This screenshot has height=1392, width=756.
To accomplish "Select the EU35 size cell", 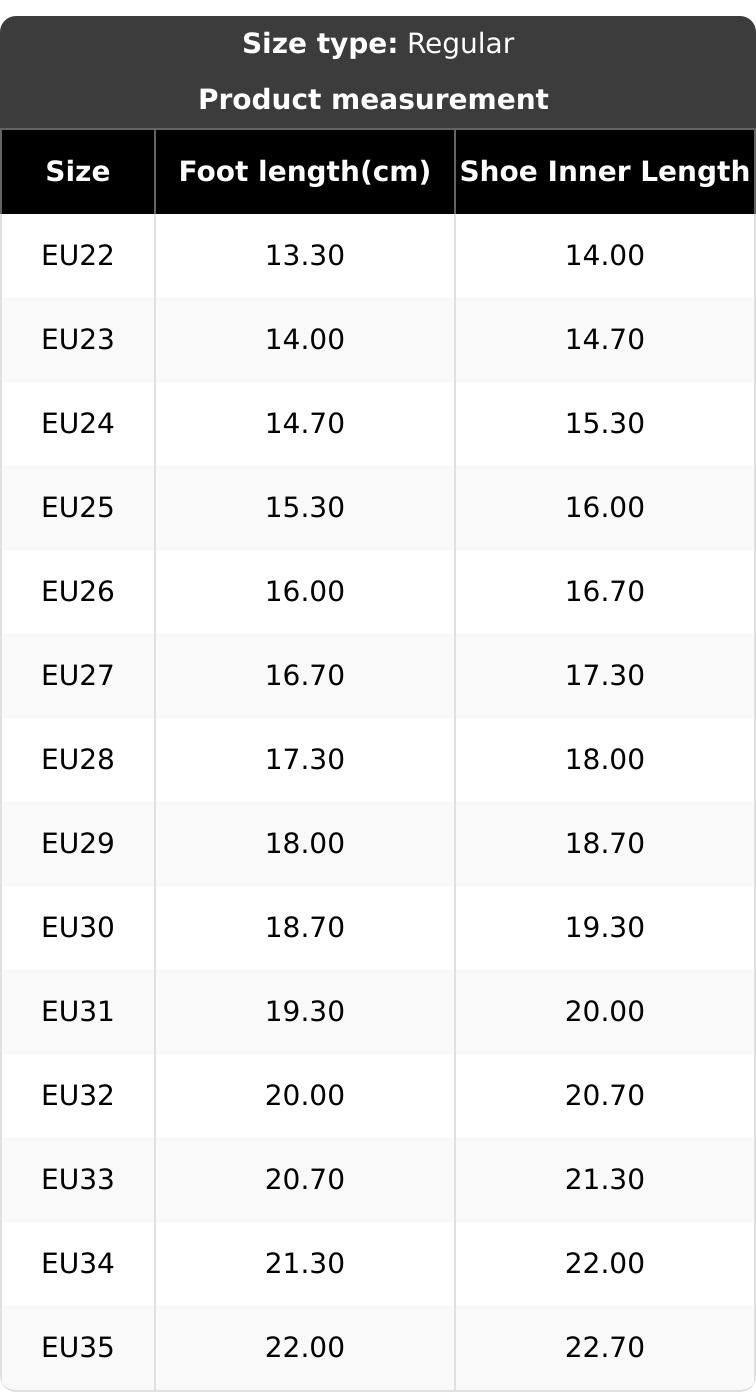I will click(78, 1348).
